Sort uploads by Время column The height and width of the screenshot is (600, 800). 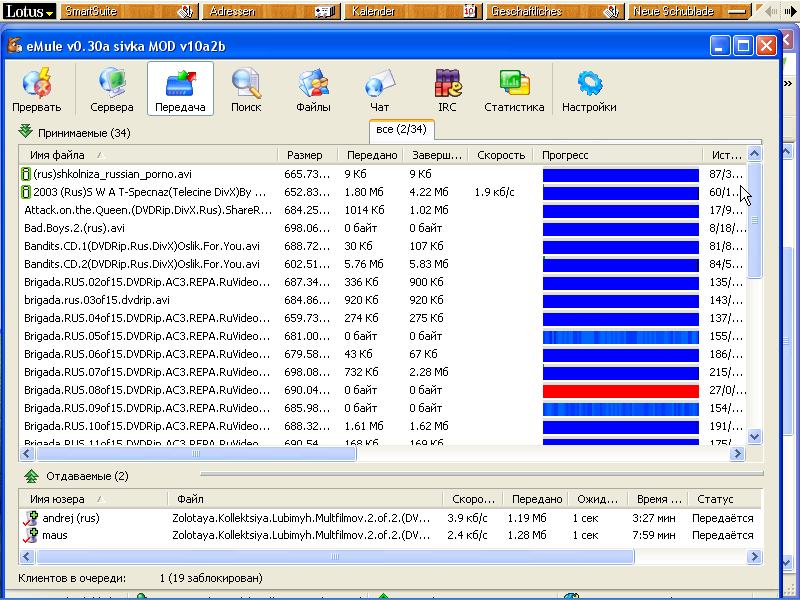(656, 499)
